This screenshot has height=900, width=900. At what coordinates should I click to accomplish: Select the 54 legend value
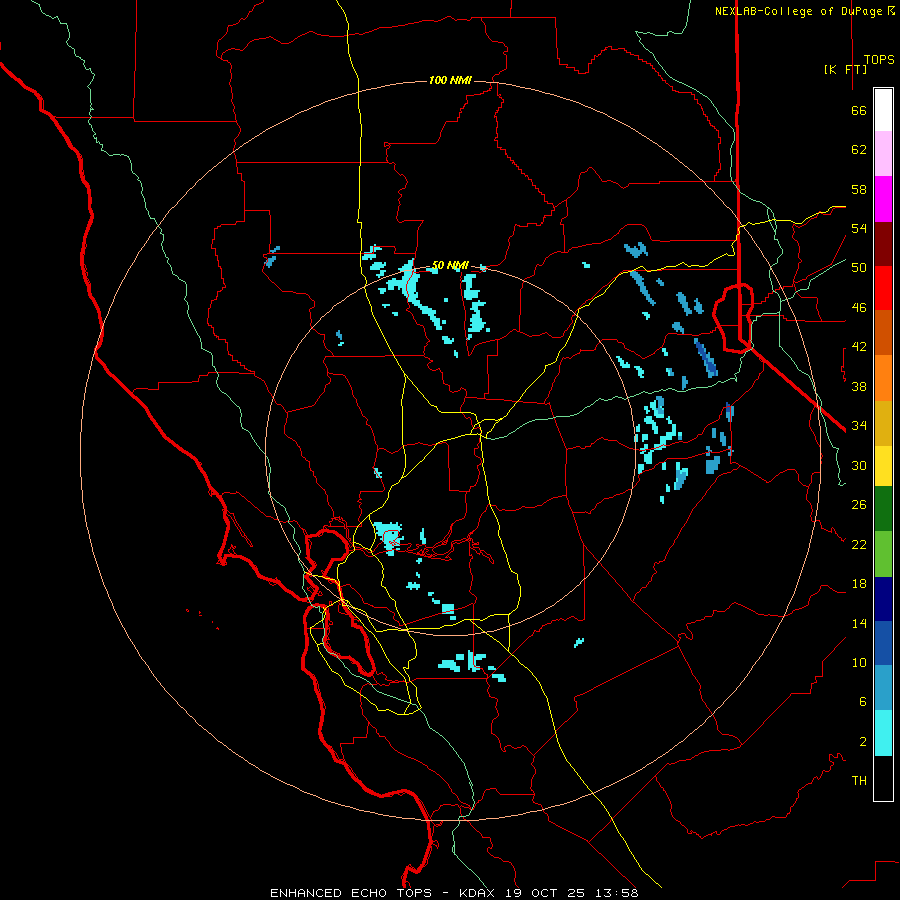point(859,228)
